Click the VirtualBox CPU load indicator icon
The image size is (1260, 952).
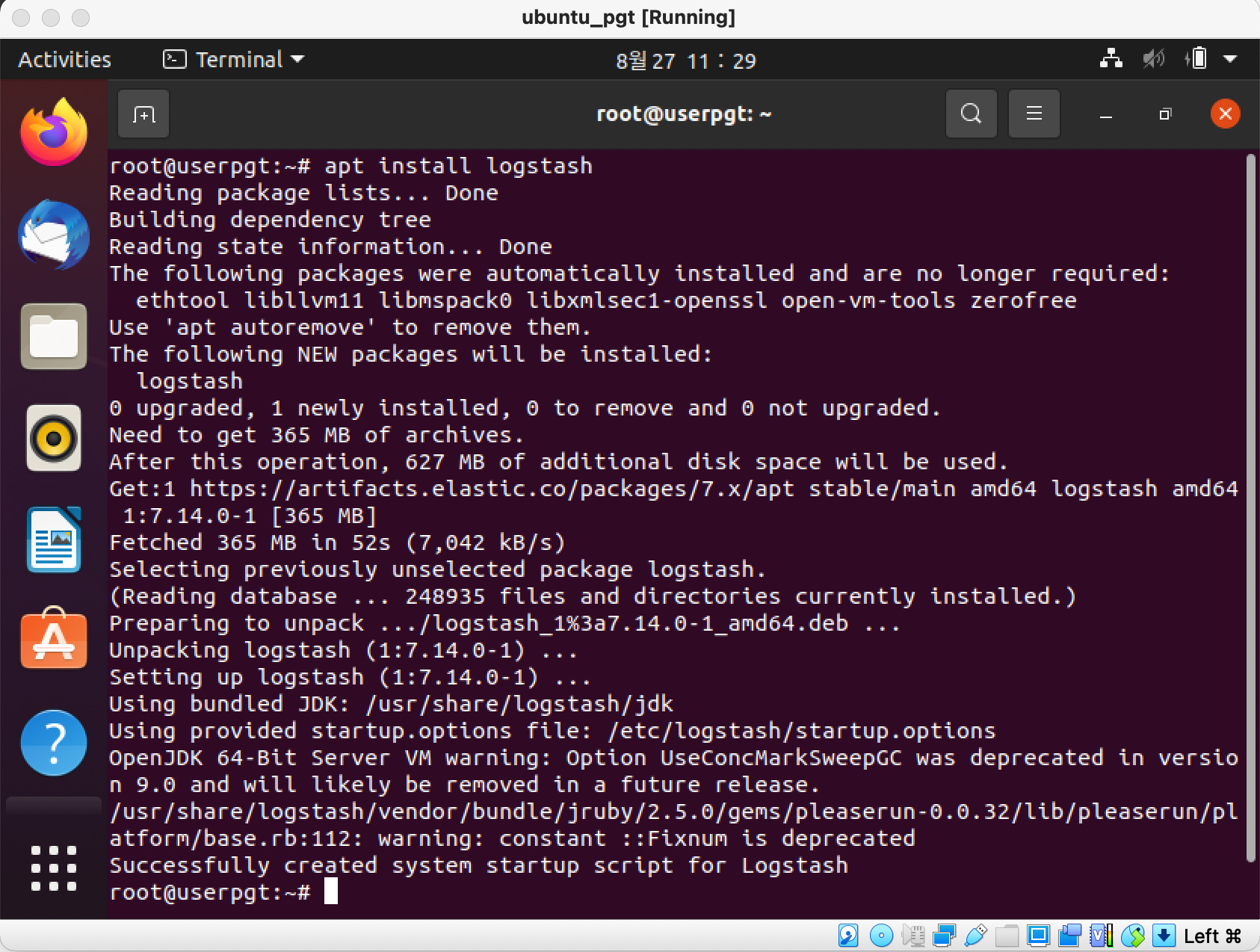pos(1102,936)
